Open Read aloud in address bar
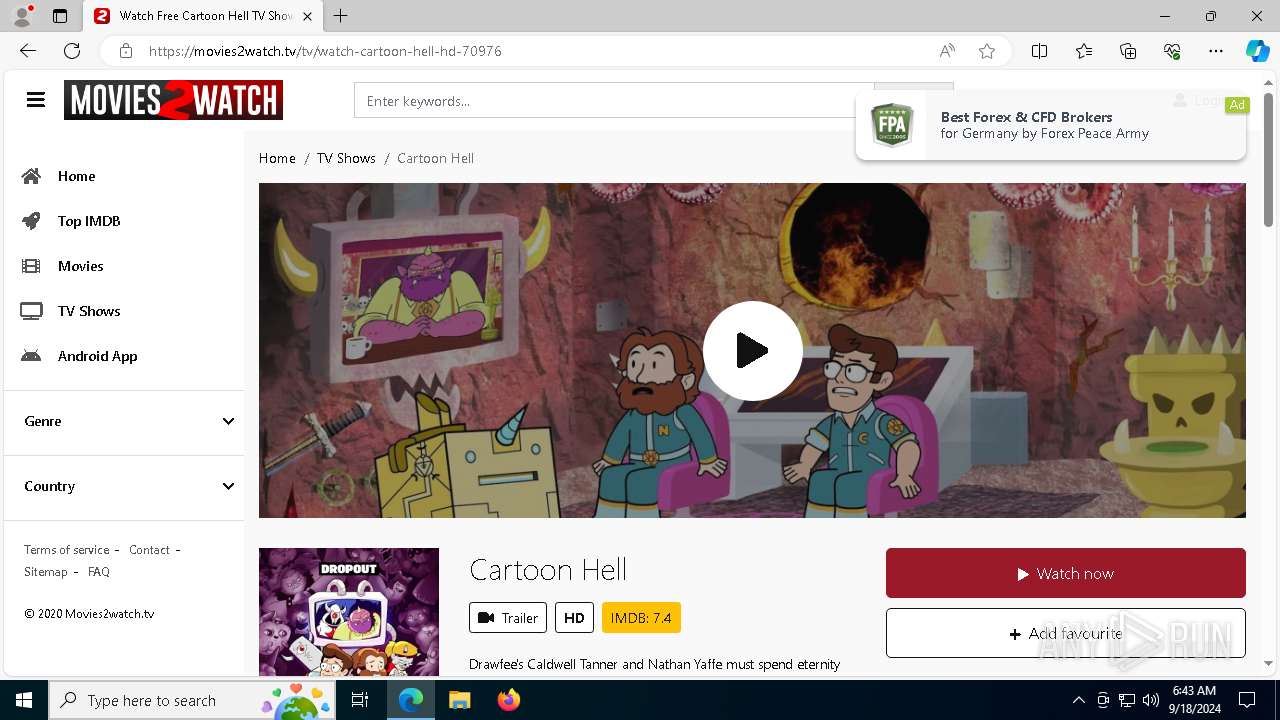The width and height of the screenshot is (1280, 720). pos(946,51)
